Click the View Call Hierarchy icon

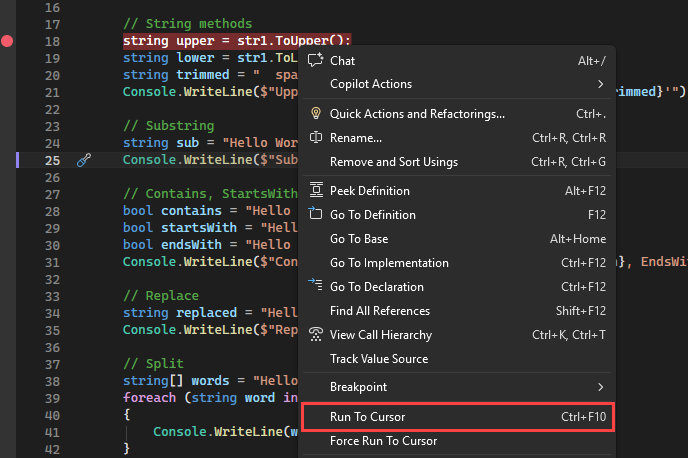[316, 335]
